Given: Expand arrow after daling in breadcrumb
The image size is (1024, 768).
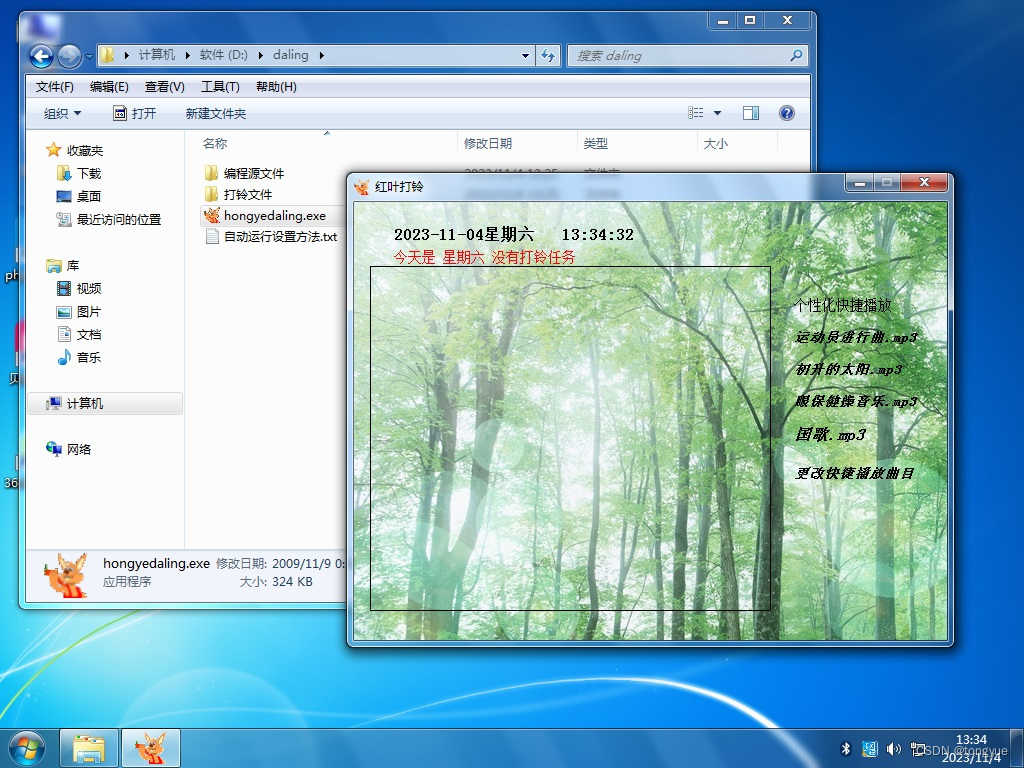Looking at the screenshot, I should coord(321,56).
